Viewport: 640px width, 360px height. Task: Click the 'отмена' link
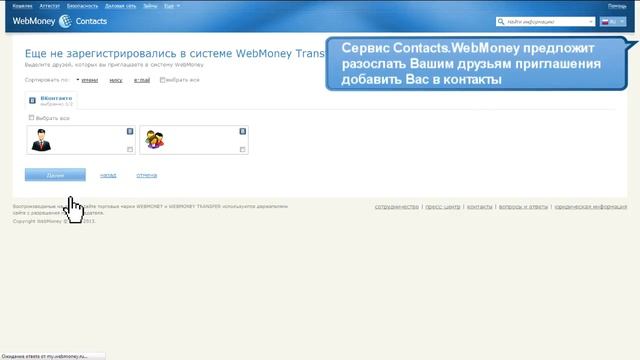147,175
